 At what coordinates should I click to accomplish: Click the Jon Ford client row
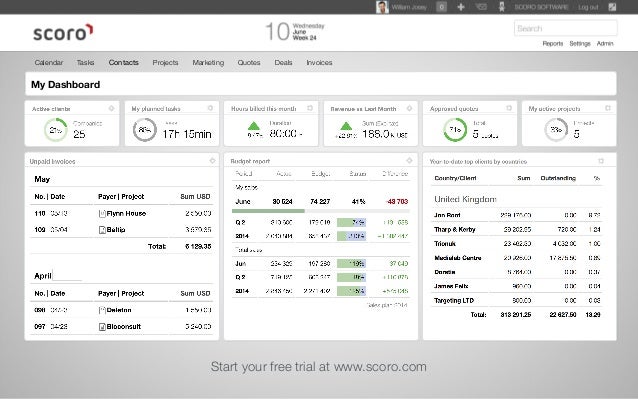517,215
